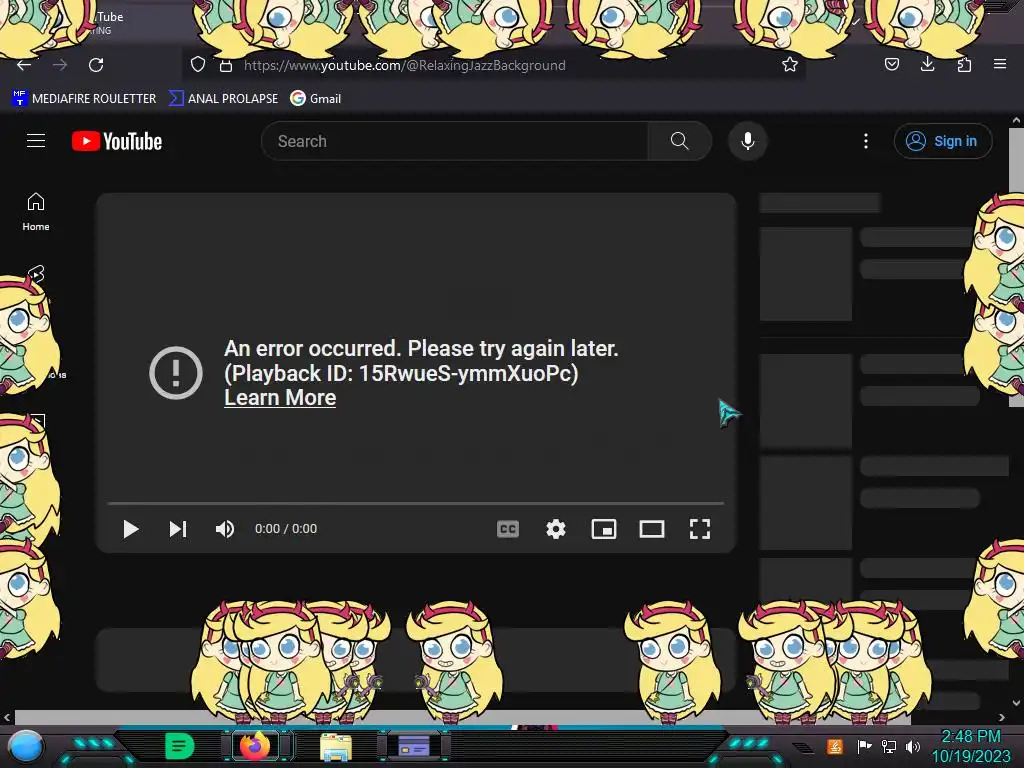Screen dimensions: 1024x768
Task: Open the extensions puzzle icon
Action: [964, 64]
